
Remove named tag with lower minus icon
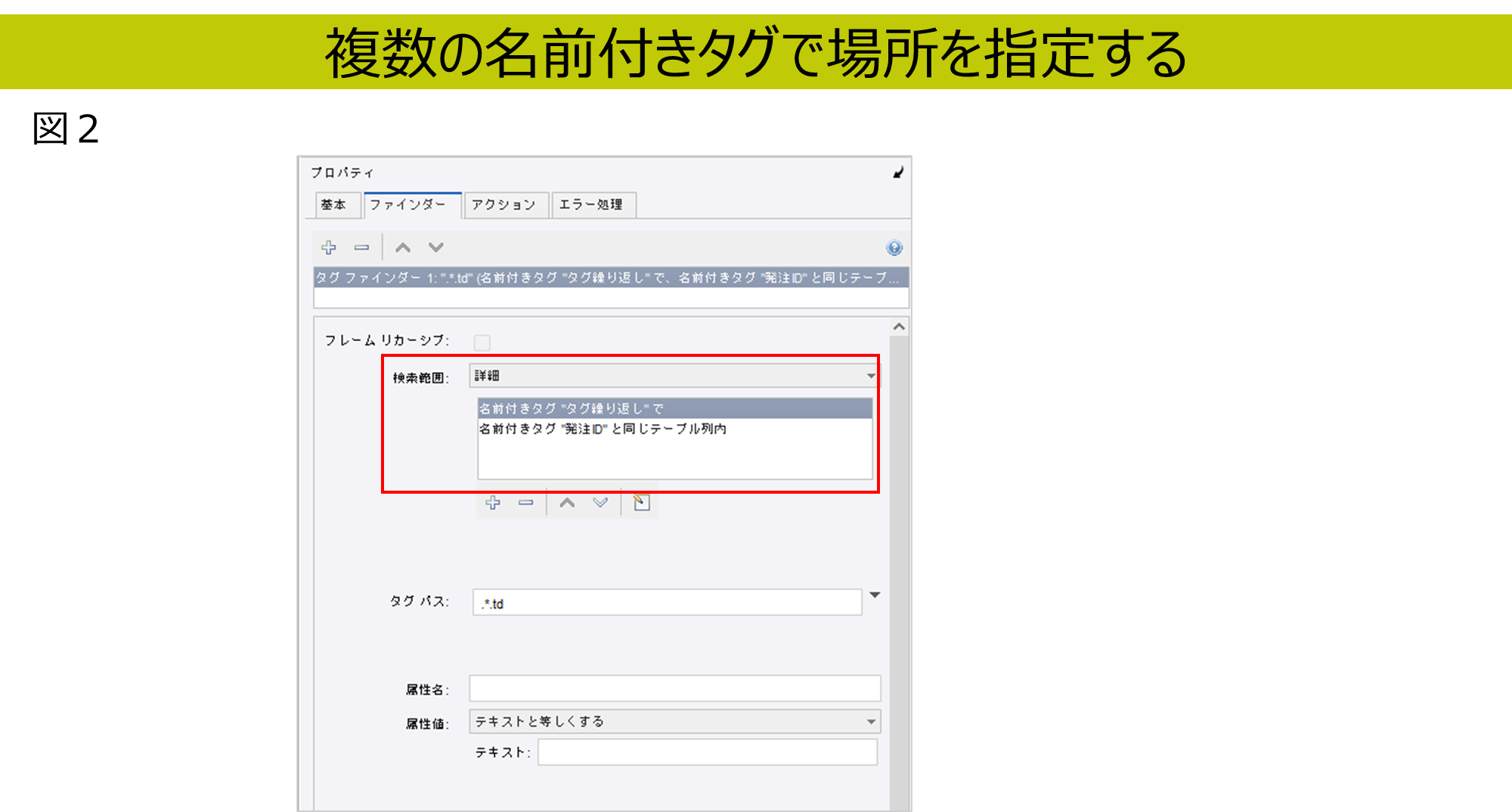(x=526, y=503)
